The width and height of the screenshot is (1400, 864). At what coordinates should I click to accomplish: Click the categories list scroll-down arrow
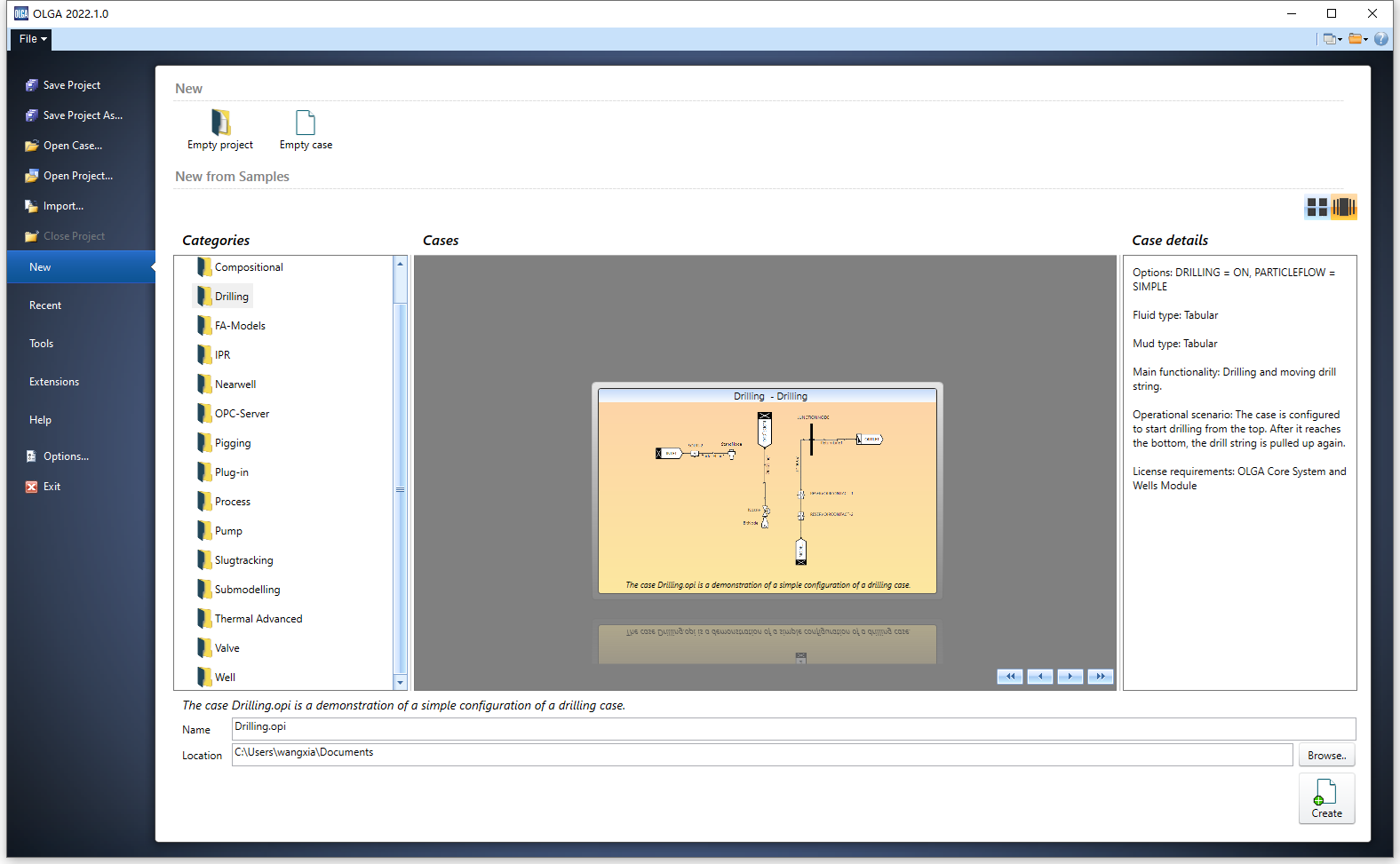[x=400, y=682]
